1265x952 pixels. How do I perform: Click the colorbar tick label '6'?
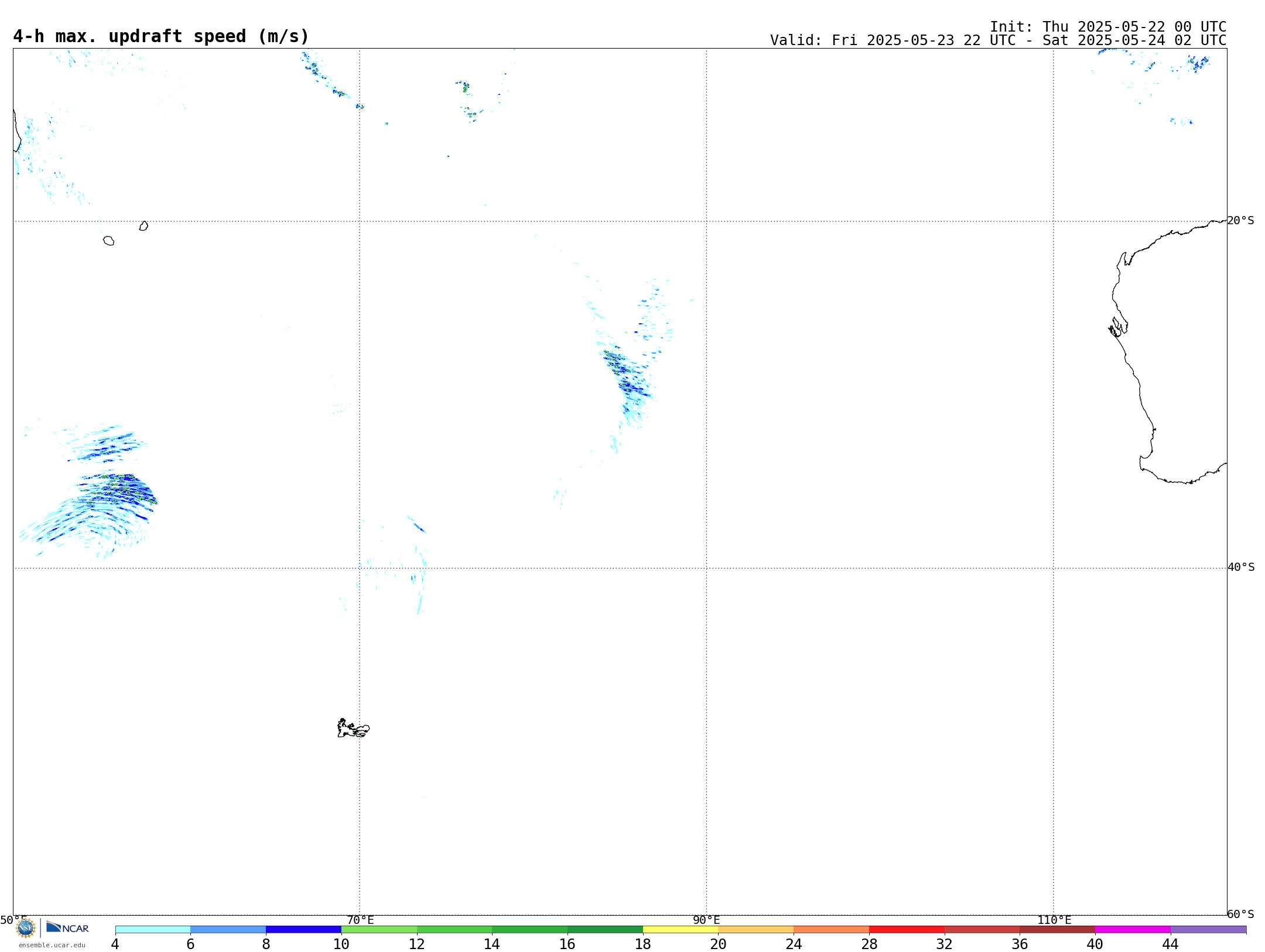tap(190, 944)
